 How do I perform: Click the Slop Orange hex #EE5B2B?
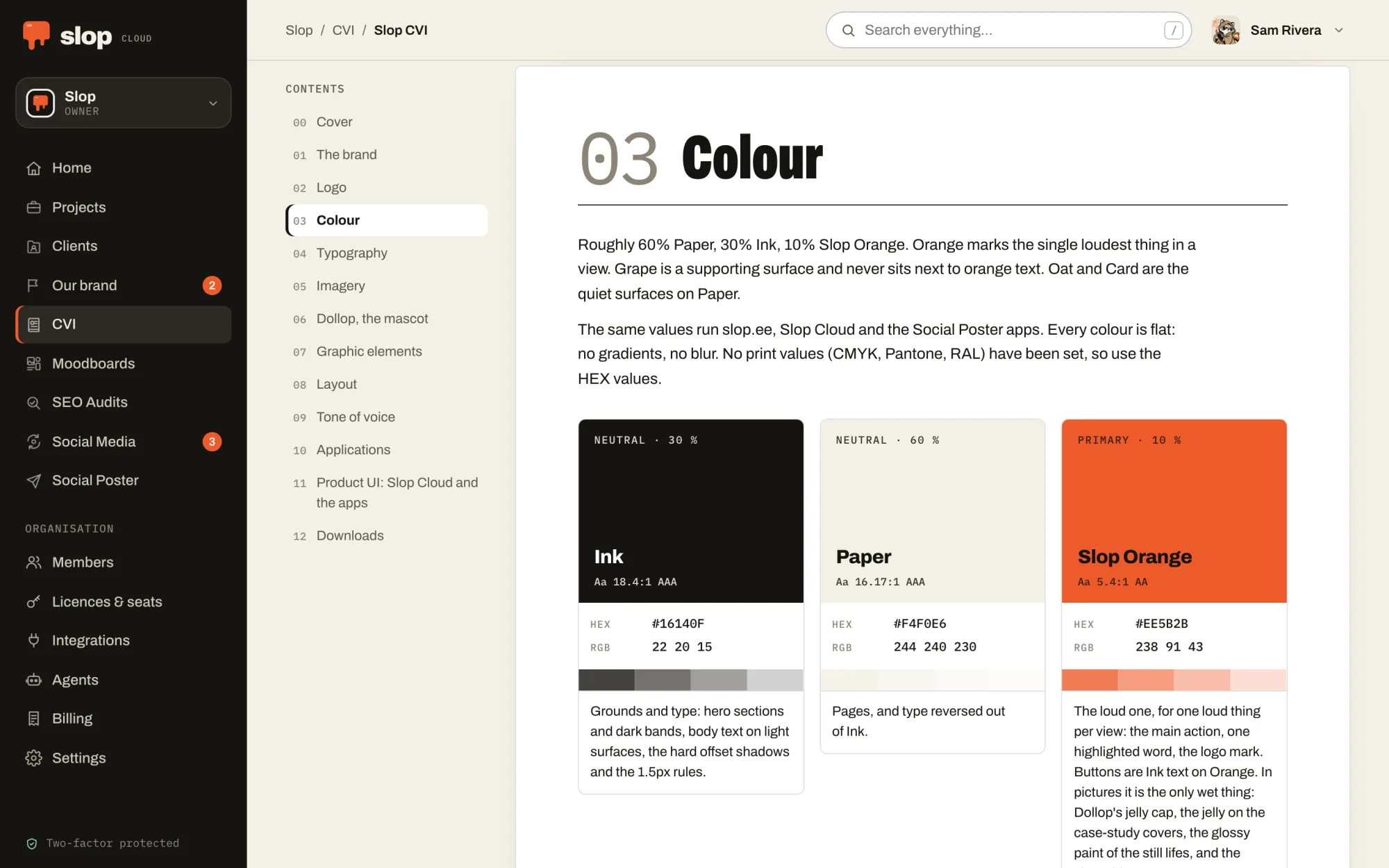pyautogui.click(x=1161, y=624)
